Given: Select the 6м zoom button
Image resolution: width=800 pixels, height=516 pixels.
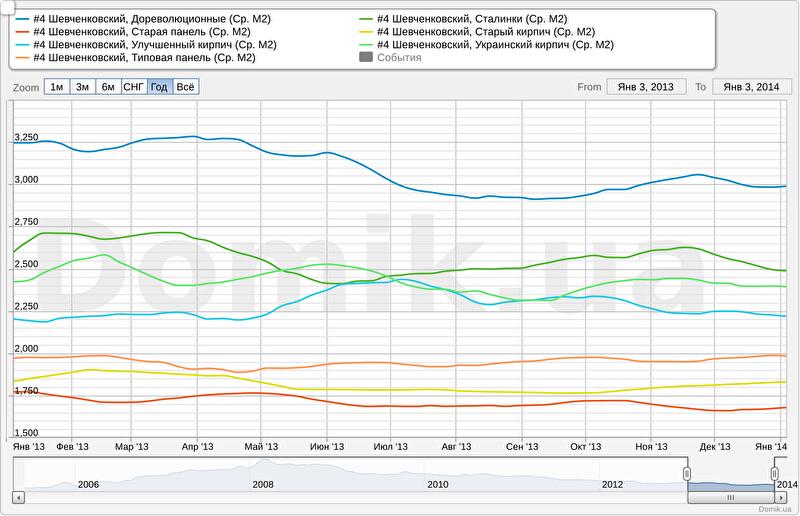Looking at the screenshot, I should tap(108, 87).
